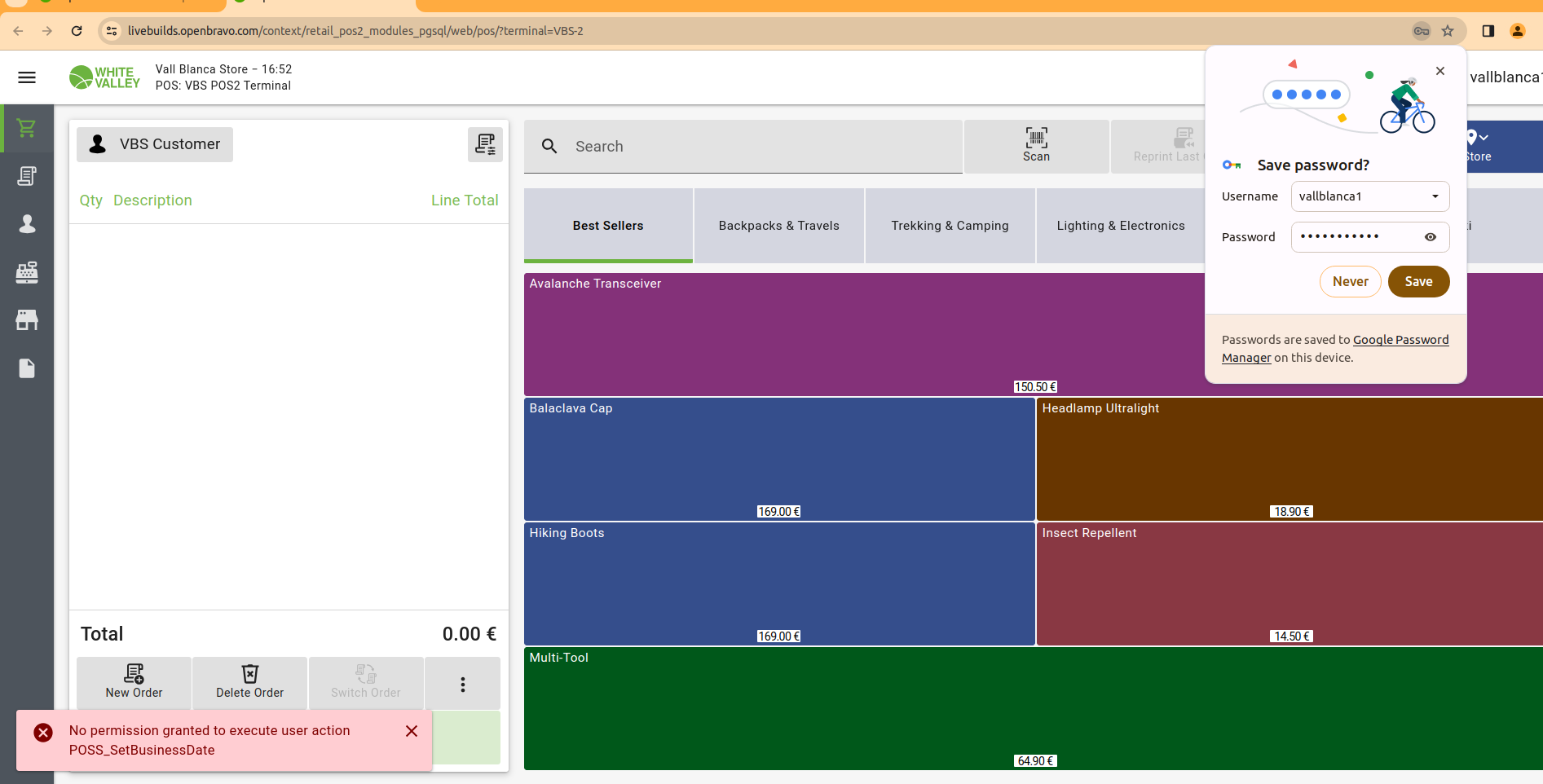Click Save in password prompt
Viewport: 1543px width, 784px height.
(x=1418, y=281)
